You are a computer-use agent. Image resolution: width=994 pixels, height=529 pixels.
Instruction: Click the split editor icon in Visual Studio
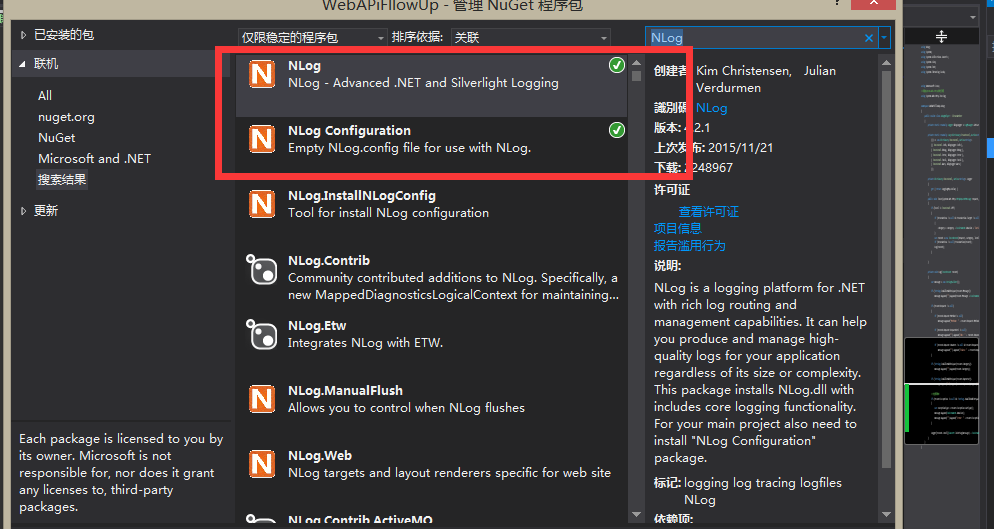[941, 37]
